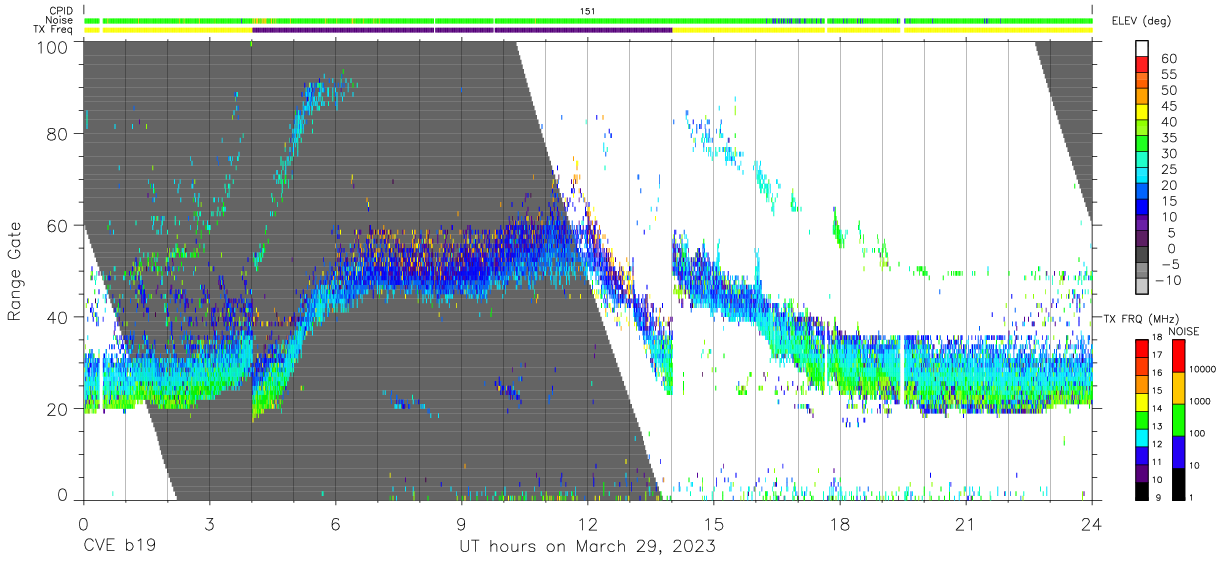
Task: Click the 80 tick on Range Gate axis
Action: [x=58, y=133]
